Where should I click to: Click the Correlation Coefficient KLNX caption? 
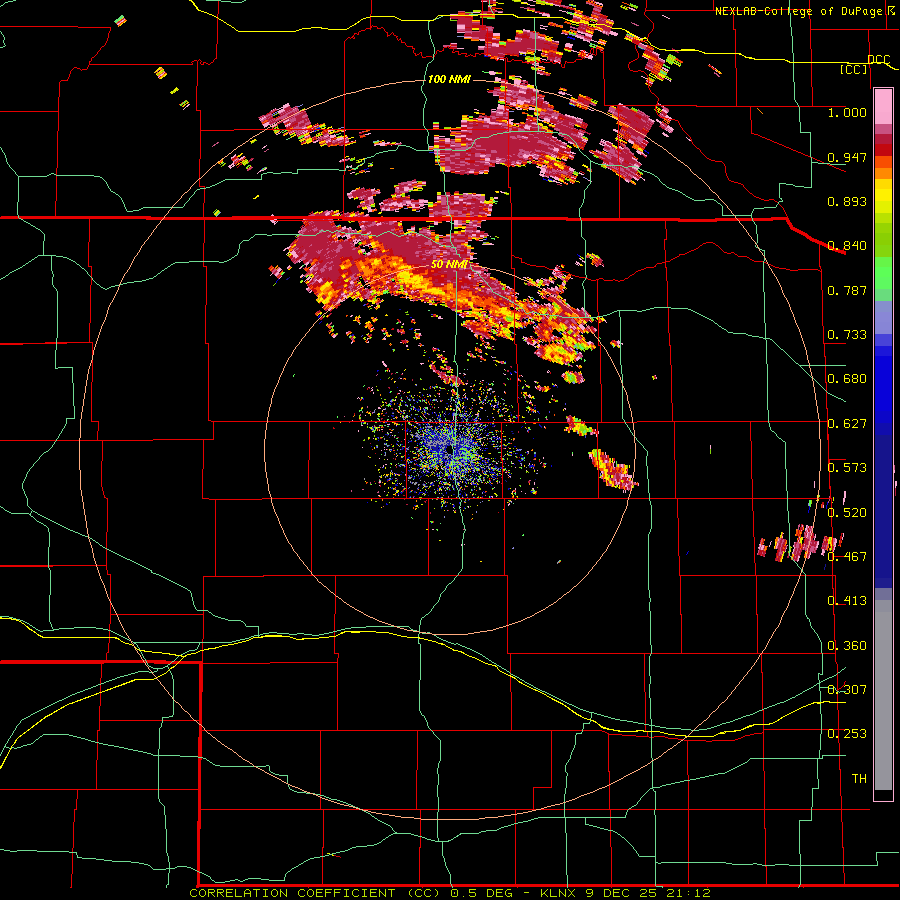click(x=450, y=893)
